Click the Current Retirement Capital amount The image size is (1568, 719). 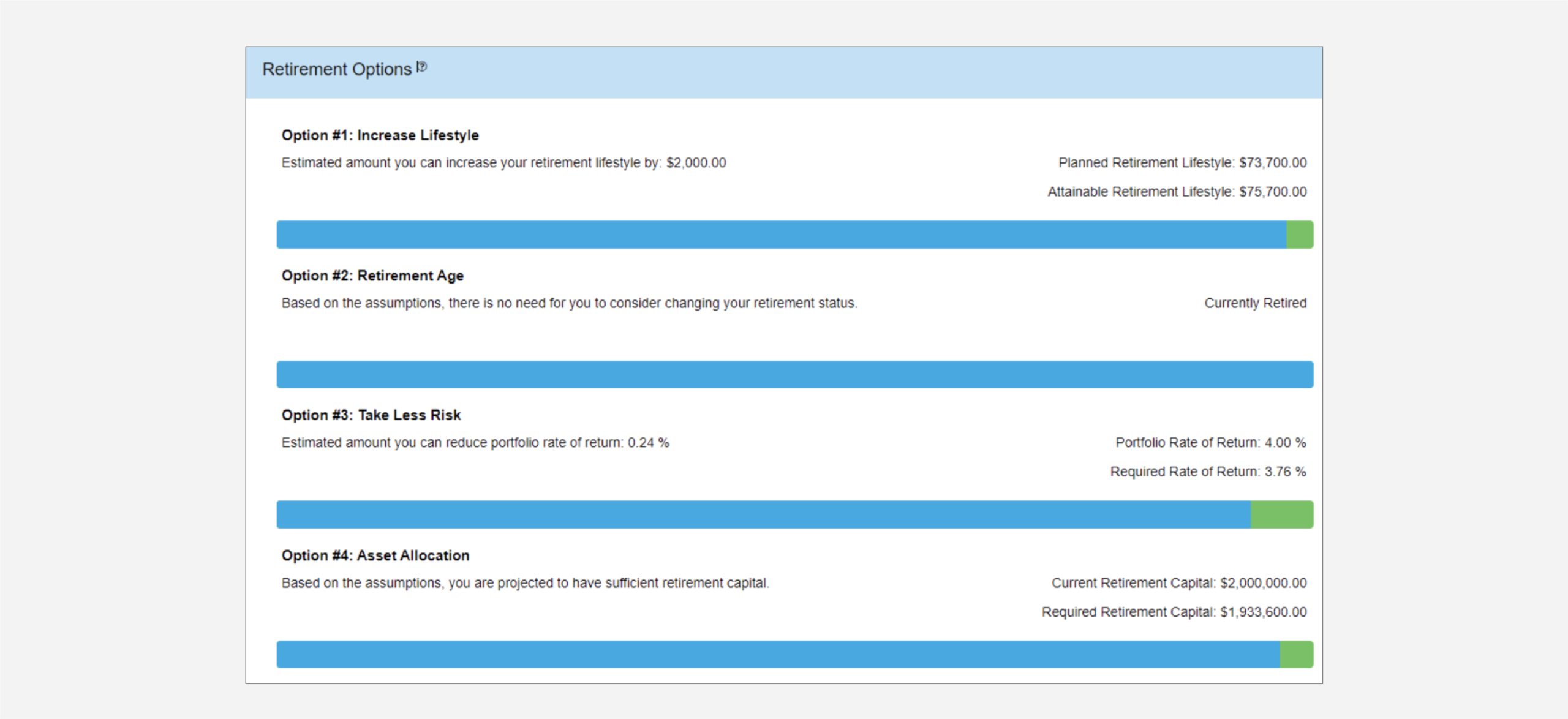(1262, 583)
